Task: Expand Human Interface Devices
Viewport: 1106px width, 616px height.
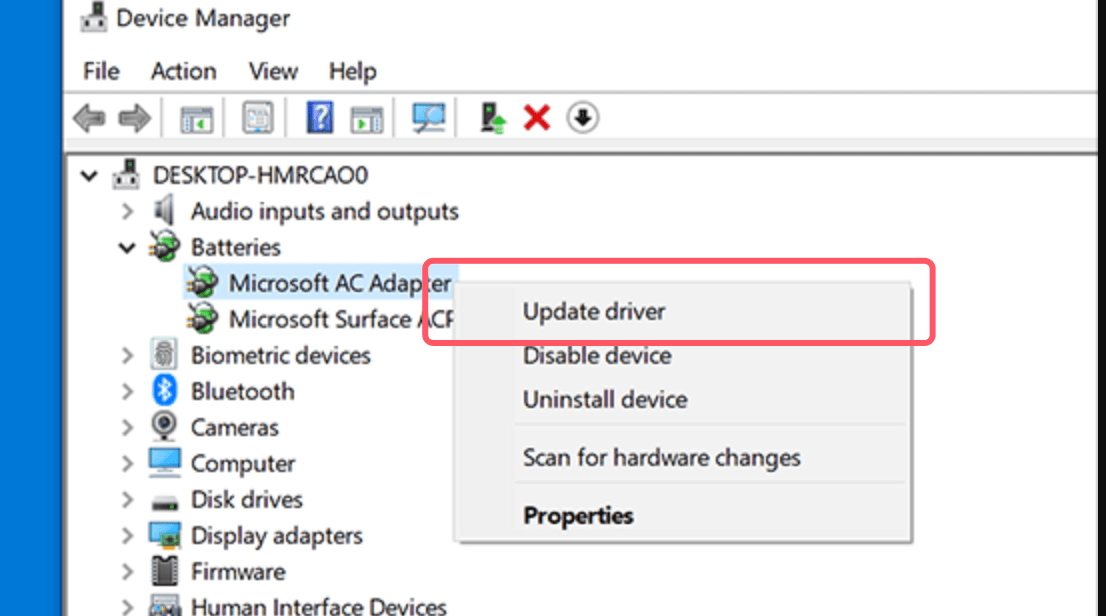Action: pyautogui.click(x=127, y=604)
